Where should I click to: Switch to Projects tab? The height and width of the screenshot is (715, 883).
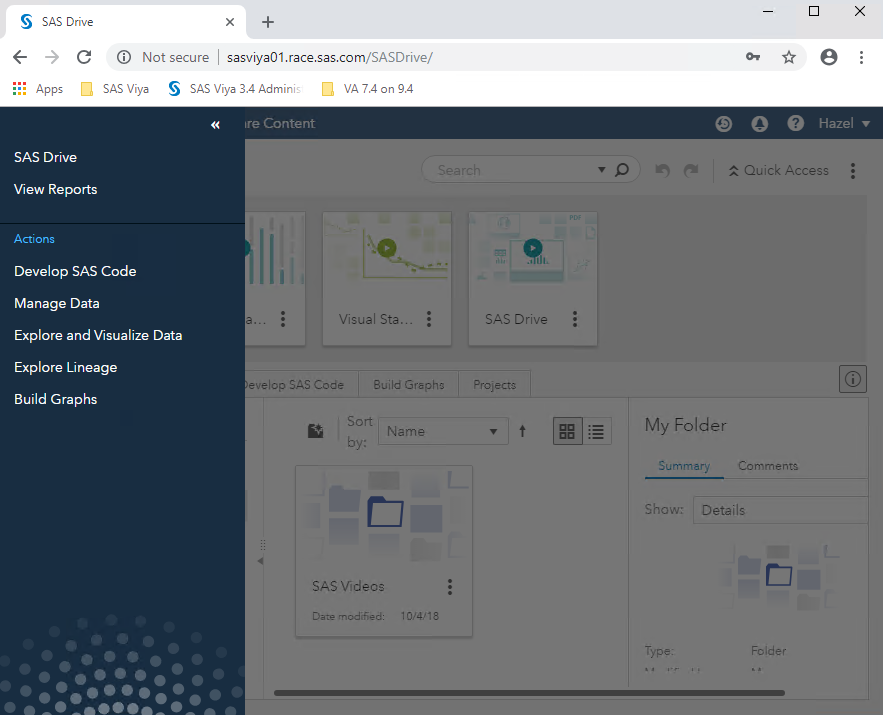click(x=494, y=385)
